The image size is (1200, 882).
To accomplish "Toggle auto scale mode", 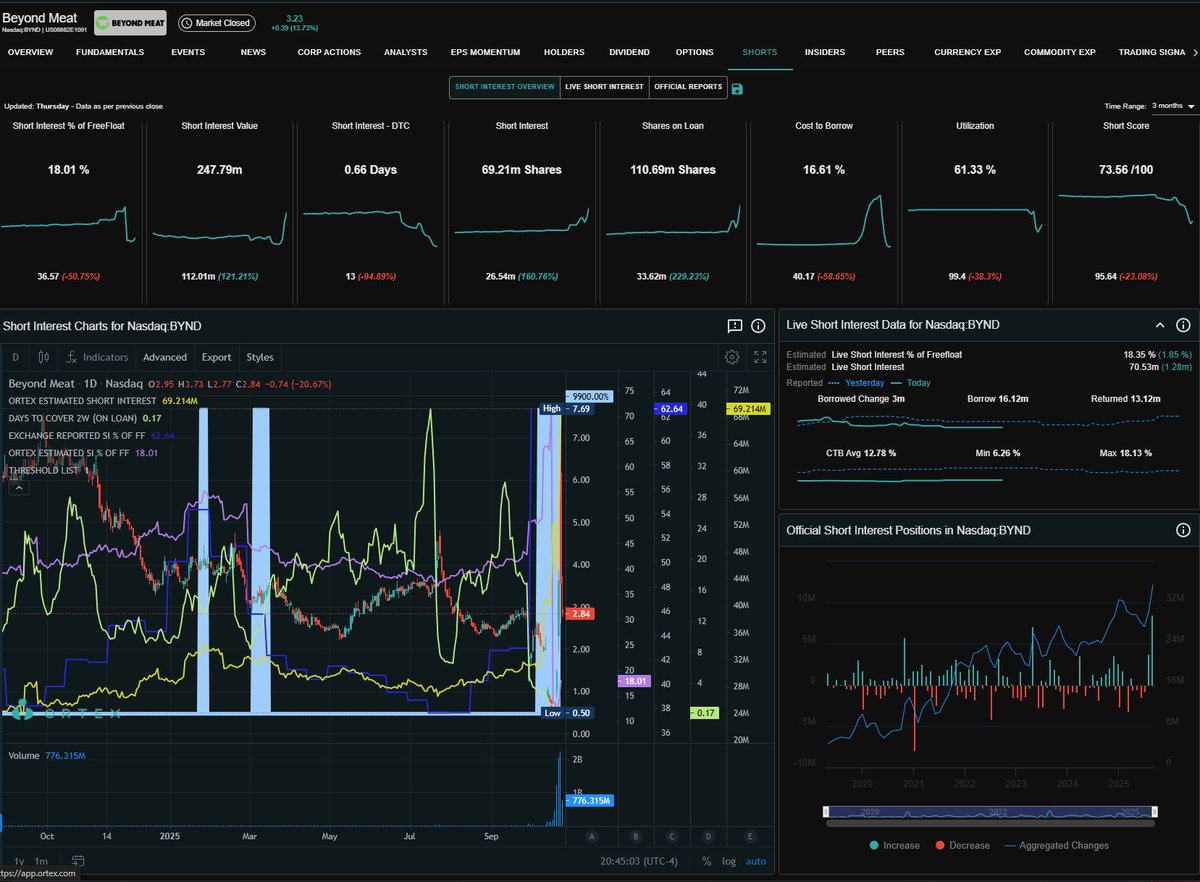I will coord(756,860).
